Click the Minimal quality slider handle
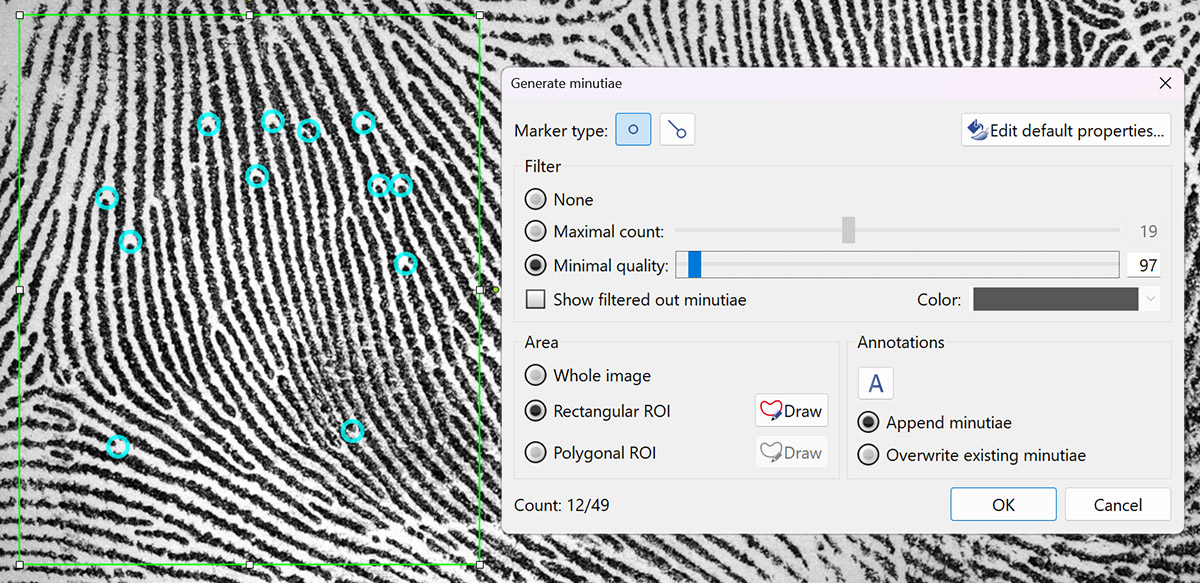1200x583 pixels. pos(694,265)
